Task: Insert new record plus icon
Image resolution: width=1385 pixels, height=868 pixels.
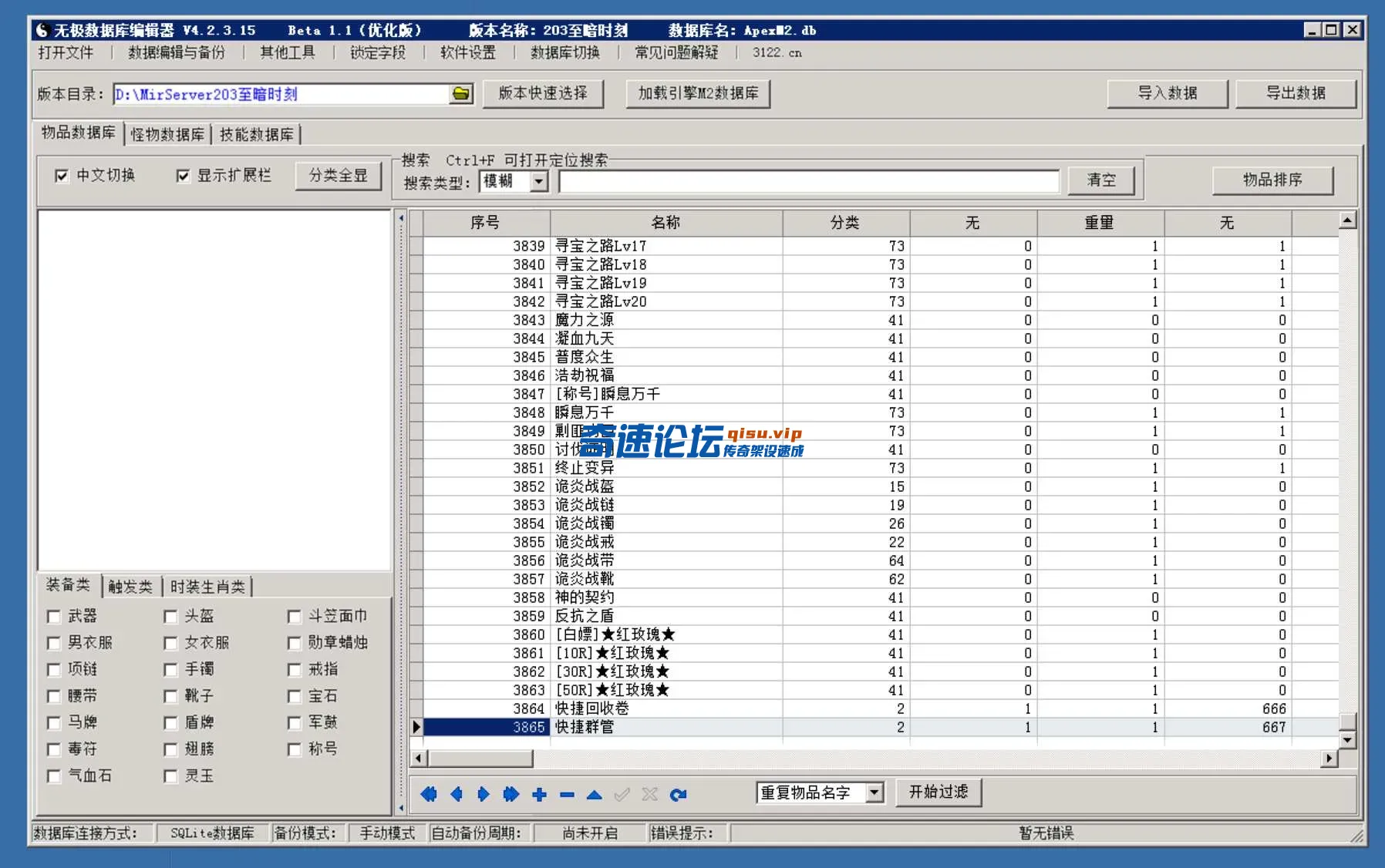Action: click(x=539, y=794)
